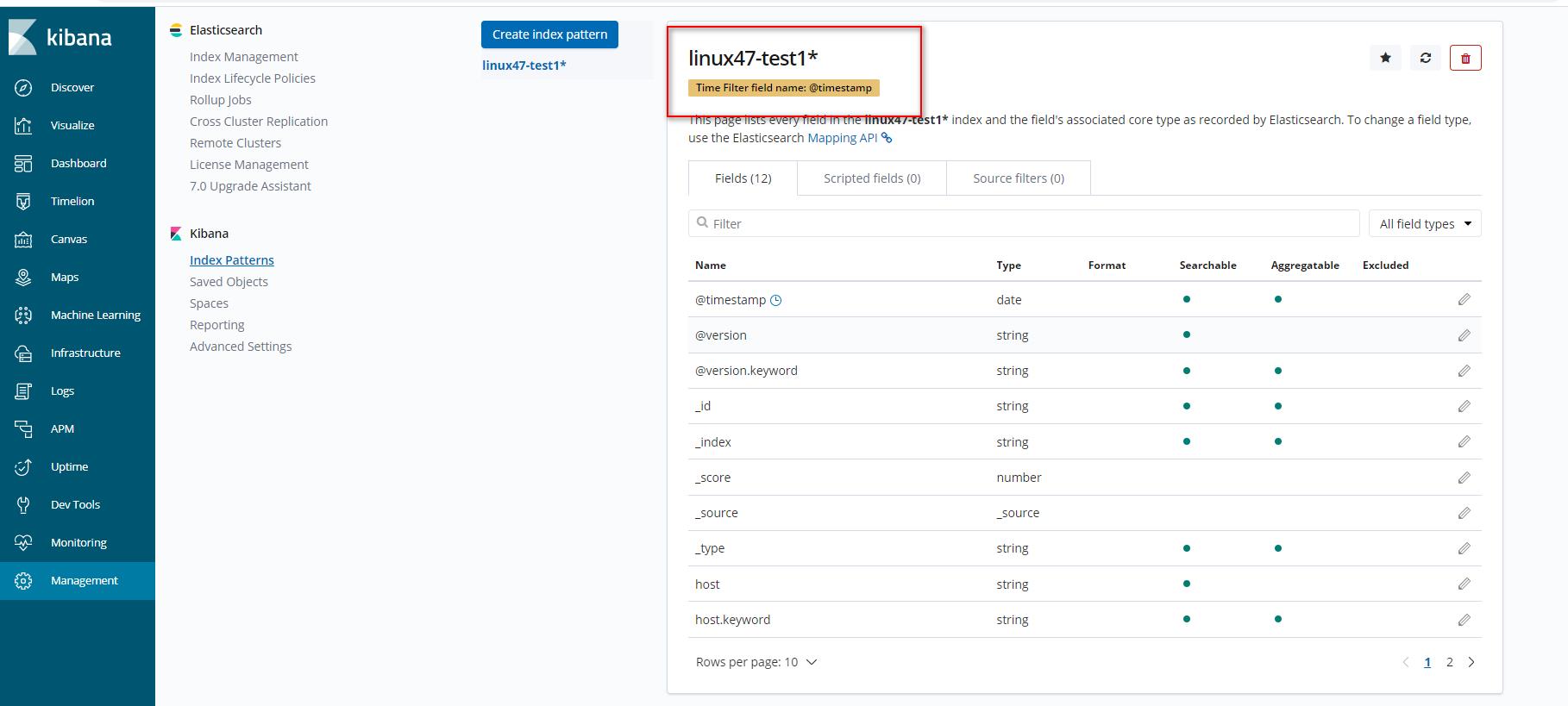
Task: Go to previous page arrow
Action: click(1406, 662)
